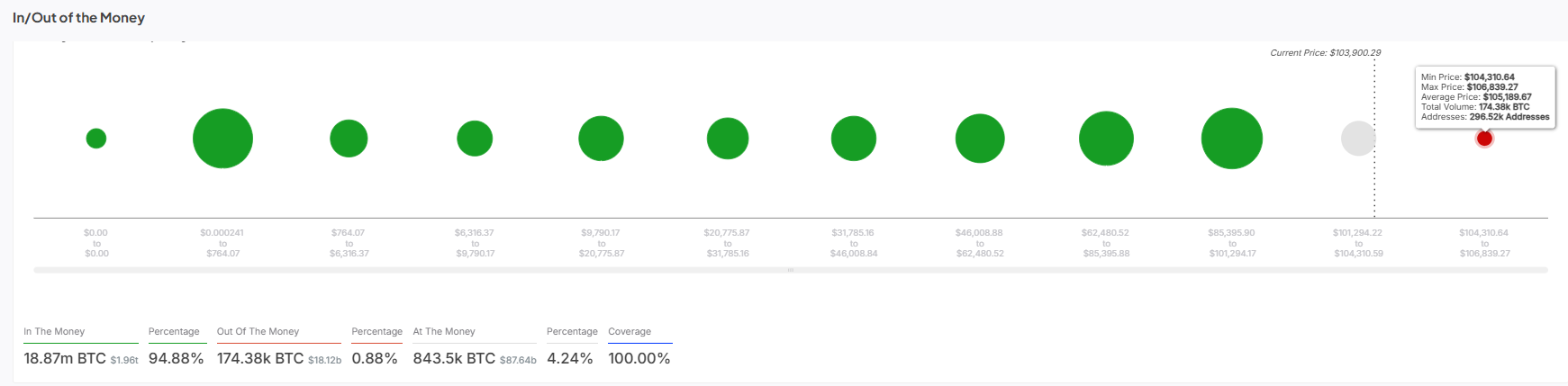1568x386 pixels.
Task: Click the $104,310.64 to $106,839.27 axis label
Action: point(1484,243)
